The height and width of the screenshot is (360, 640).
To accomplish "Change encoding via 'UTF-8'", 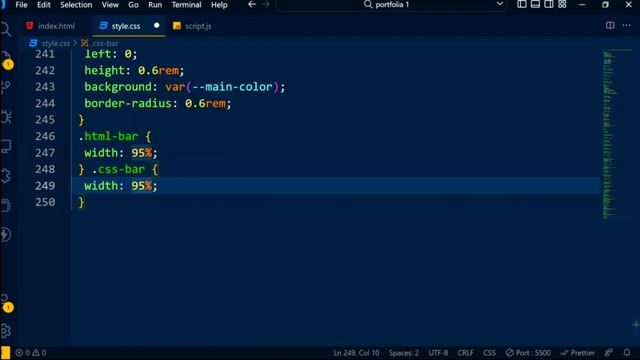I will [x=438, y=353].
